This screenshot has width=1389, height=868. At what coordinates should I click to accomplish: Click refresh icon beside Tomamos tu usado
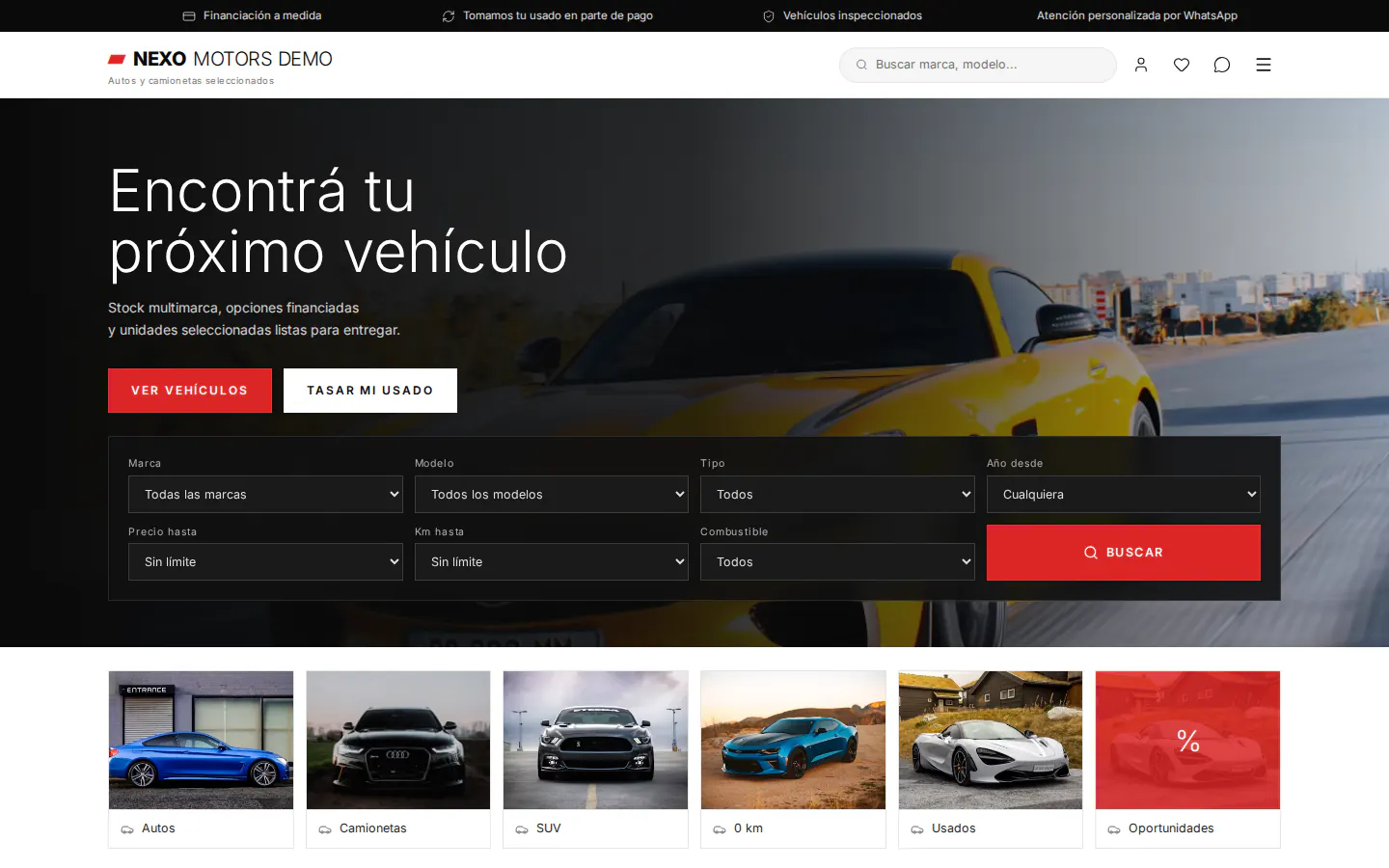[x=449, y=16]
